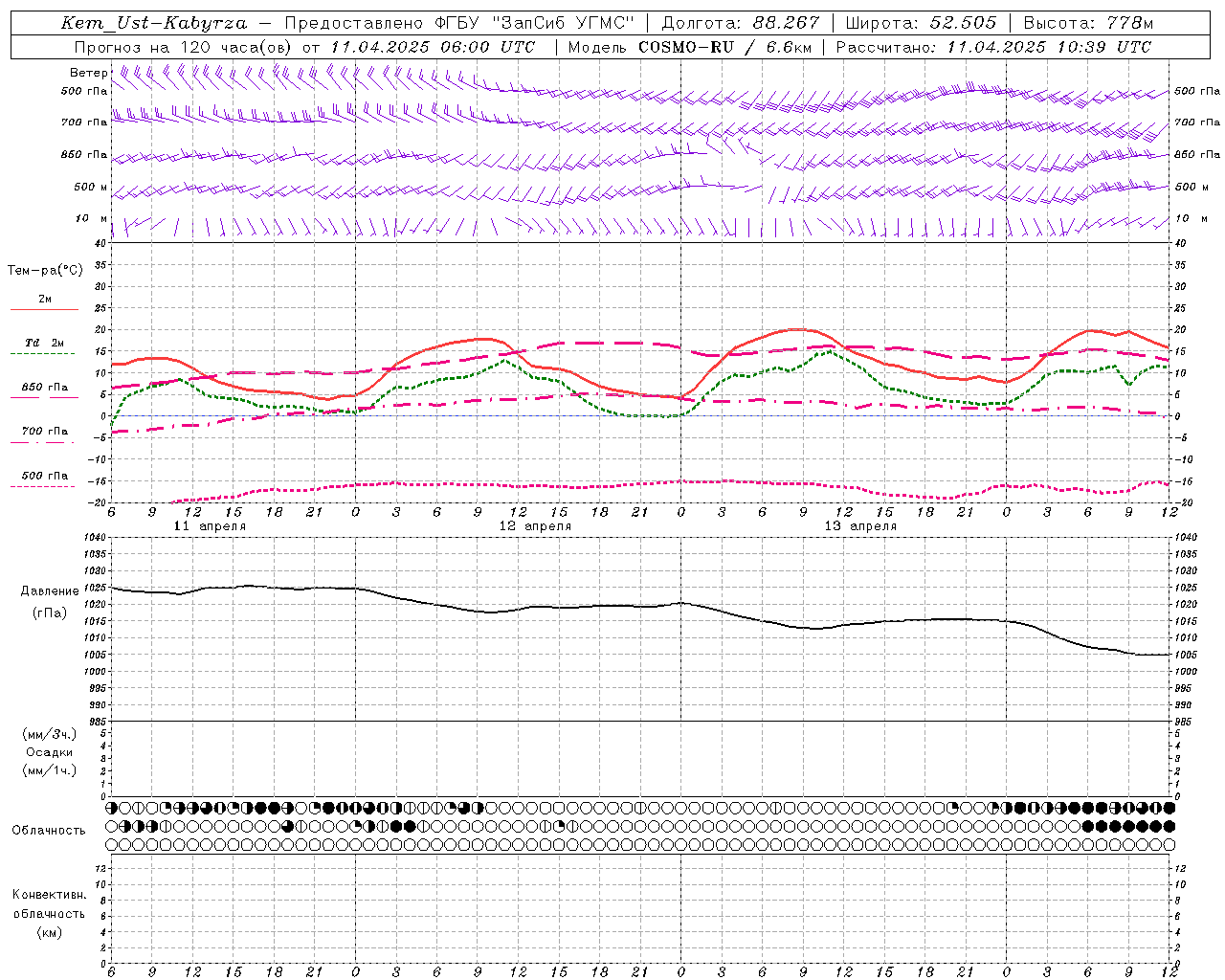Click the 'Высота: 778м' elevation text
This screenshot has width=1225, height=980.
click(1088, 23)
